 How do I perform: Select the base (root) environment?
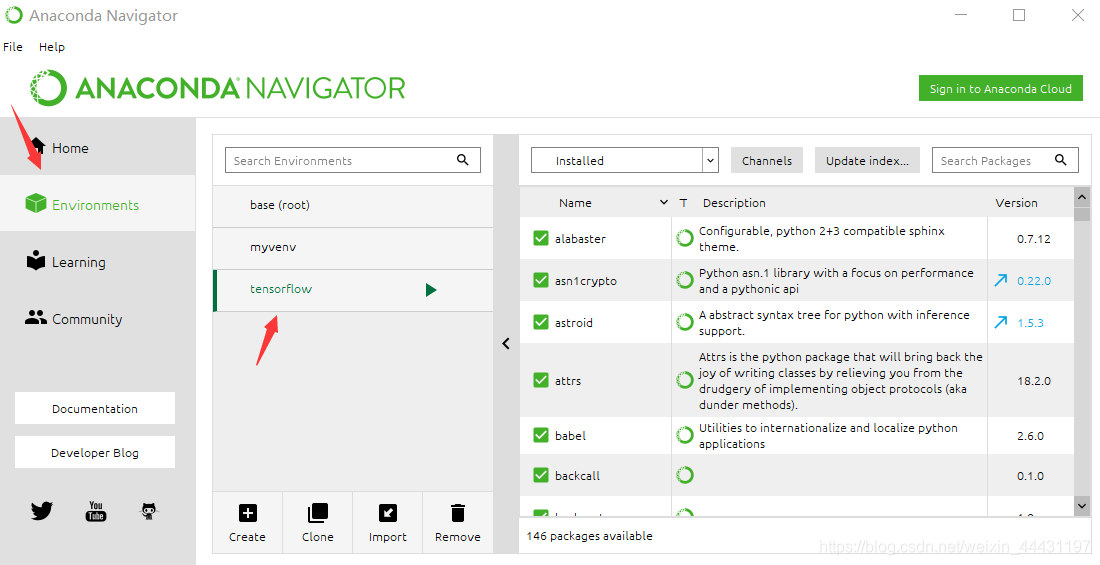pyautogui.click(x=353, y=205)
